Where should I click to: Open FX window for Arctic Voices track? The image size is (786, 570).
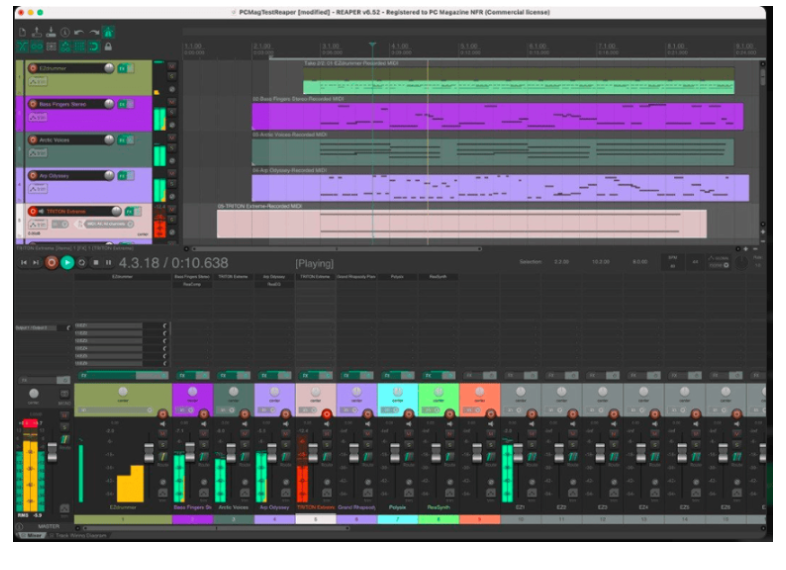pos(122,140)
